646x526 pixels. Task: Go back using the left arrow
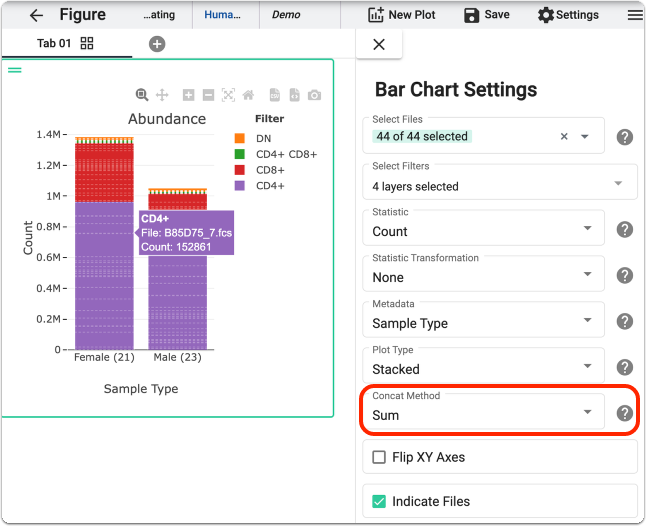pos(36,15)
